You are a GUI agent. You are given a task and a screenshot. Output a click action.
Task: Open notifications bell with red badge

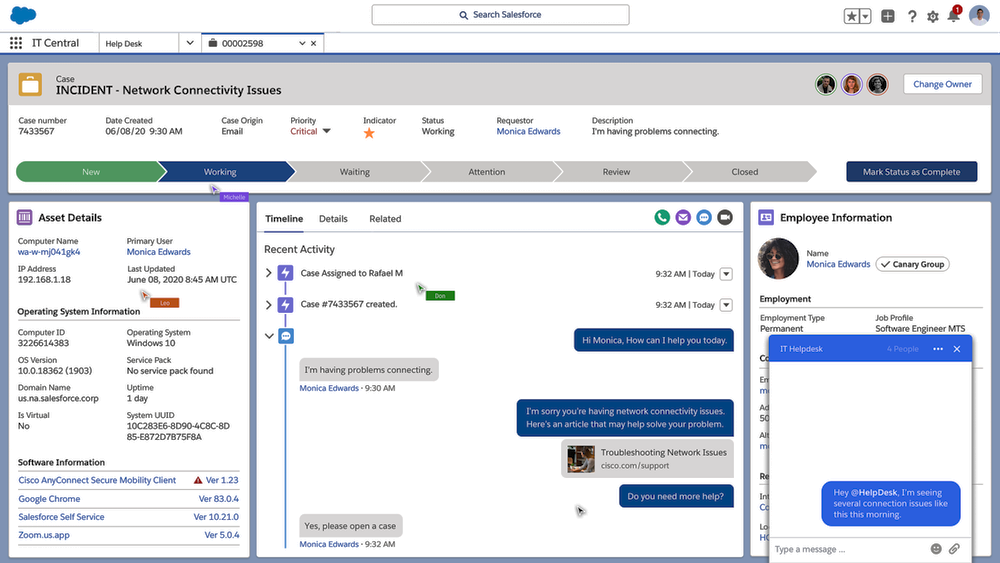click(954, 16)
